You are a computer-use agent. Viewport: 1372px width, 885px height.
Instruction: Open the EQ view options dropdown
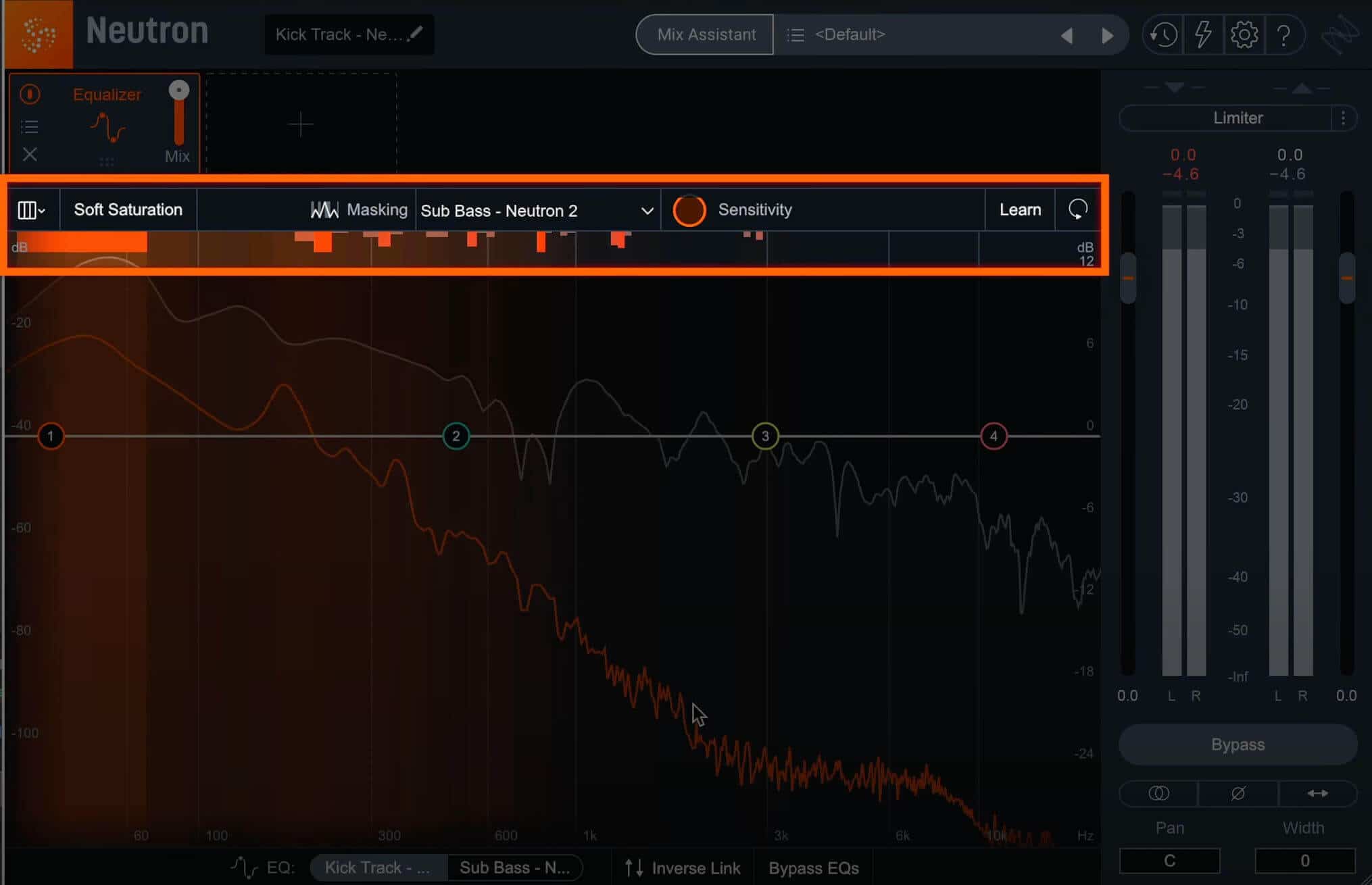[31, 210]
